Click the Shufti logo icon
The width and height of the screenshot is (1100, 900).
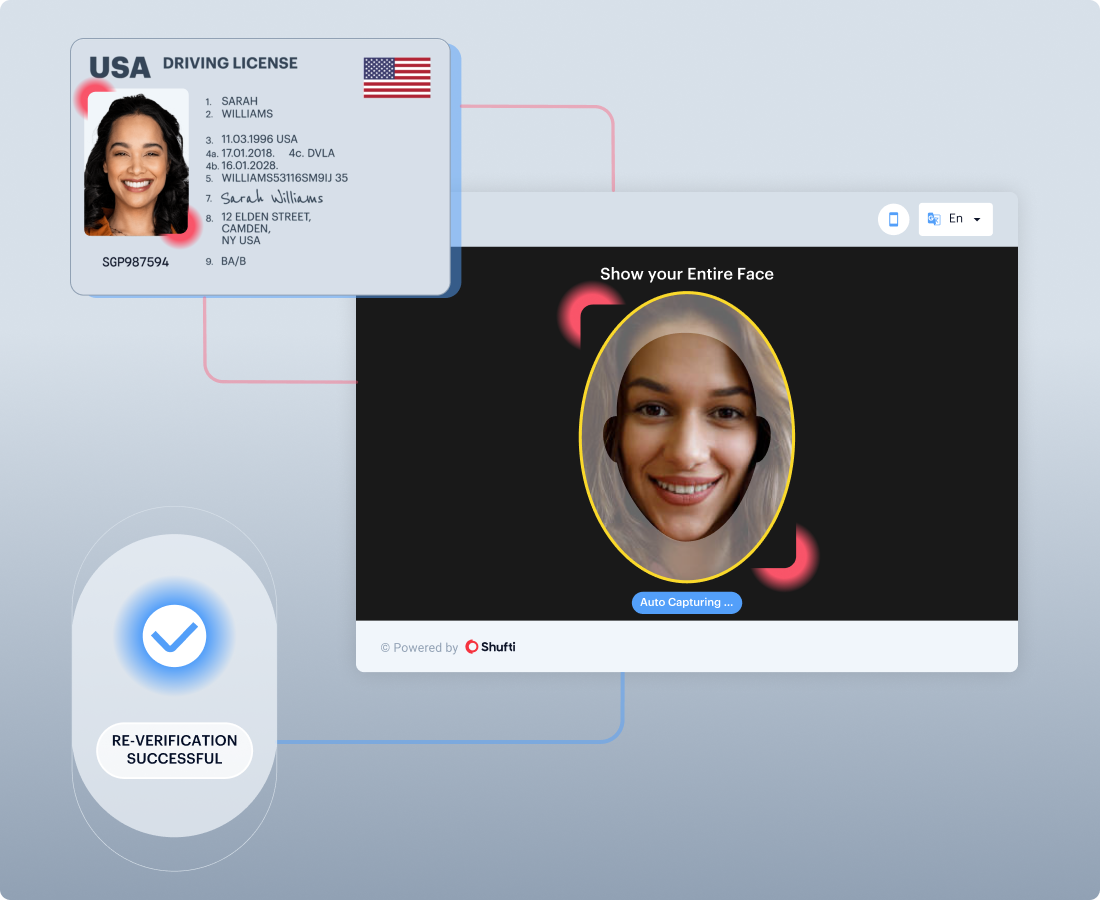tap(472, 647)
